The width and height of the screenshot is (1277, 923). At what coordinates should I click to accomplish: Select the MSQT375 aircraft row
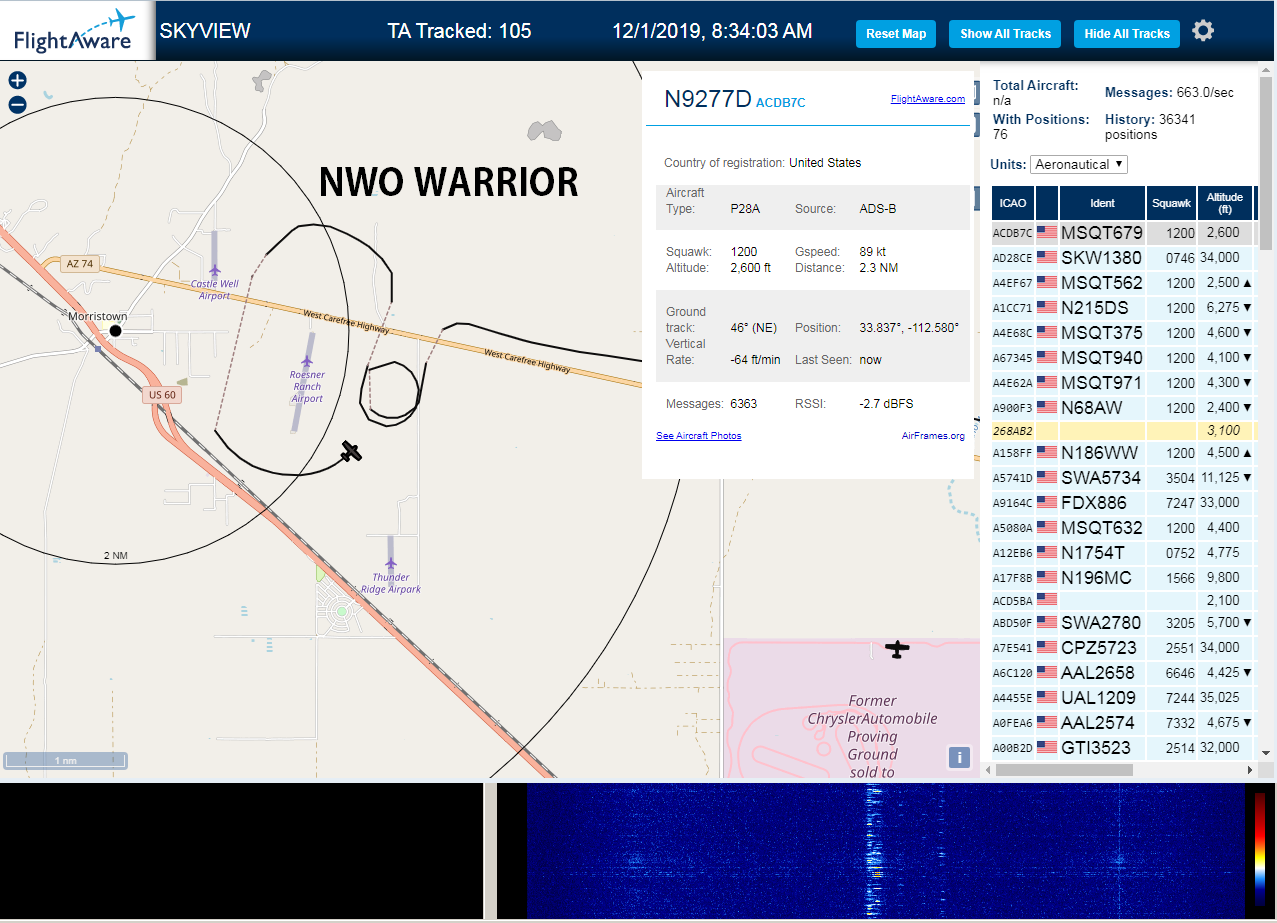1122,333
